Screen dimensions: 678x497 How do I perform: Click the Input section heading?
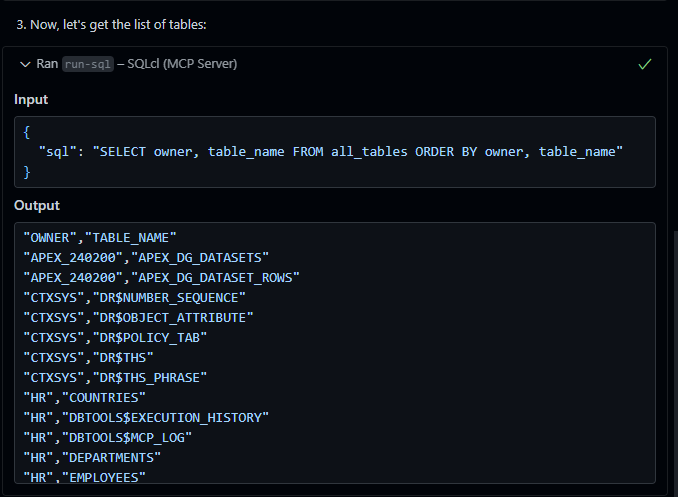pos(31,100)
